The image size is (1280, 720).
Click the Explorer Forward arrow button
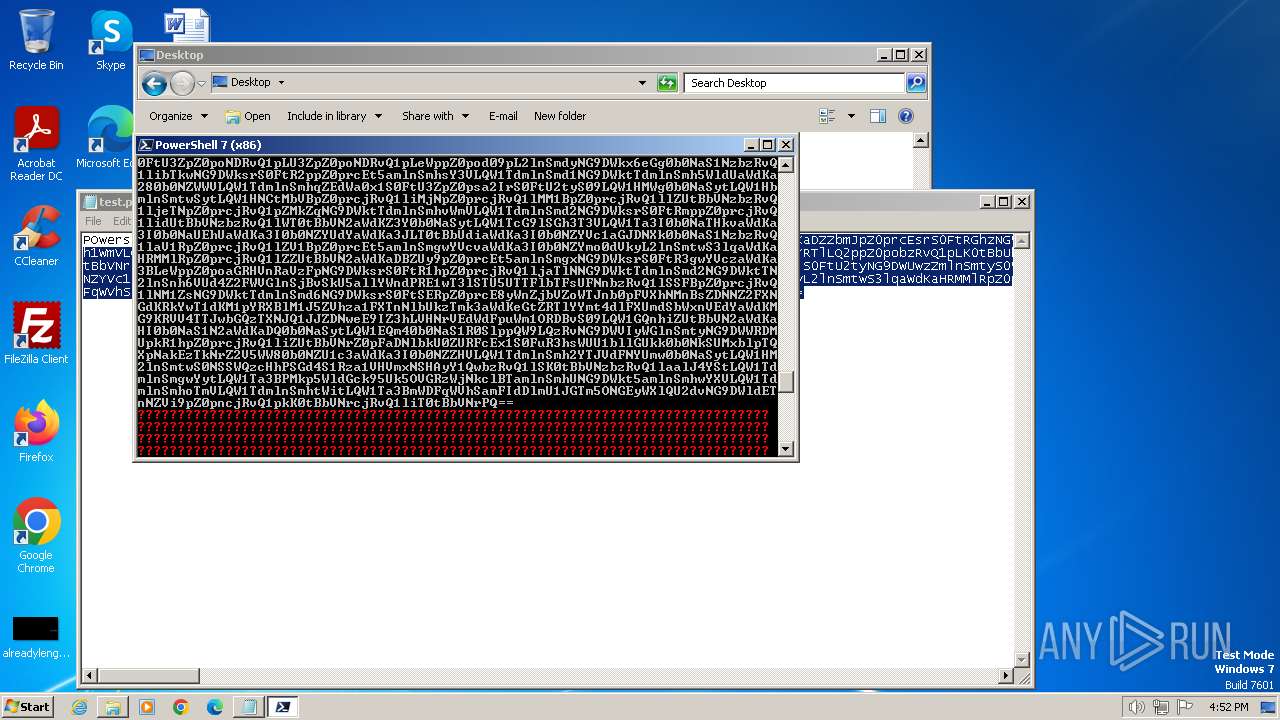[182, 83]
